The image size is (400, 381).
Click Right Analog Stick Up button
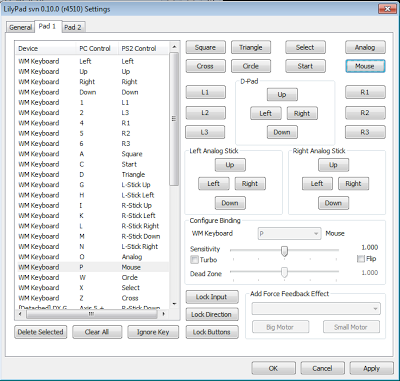tap(333, 165)
